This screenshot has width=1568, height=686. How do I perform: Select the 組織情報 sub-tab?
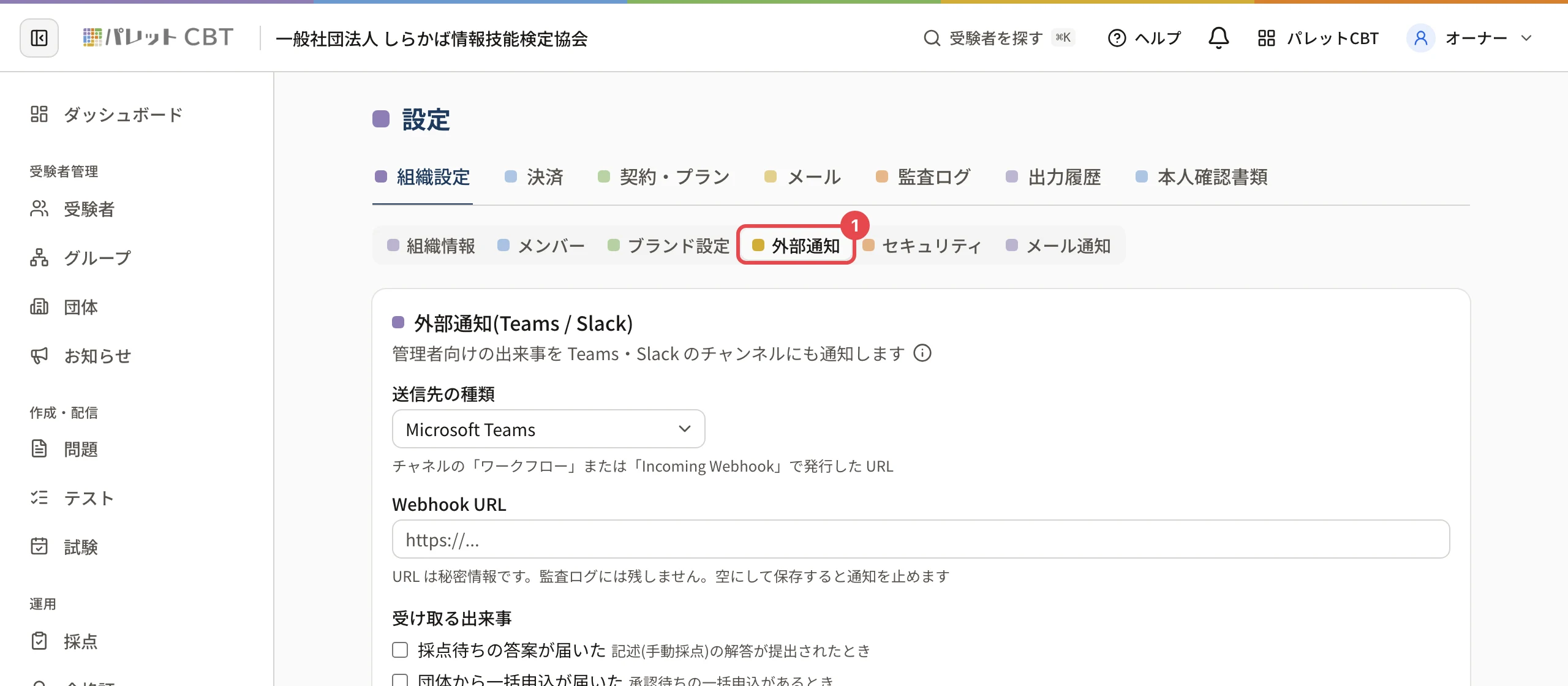(431, 246)
